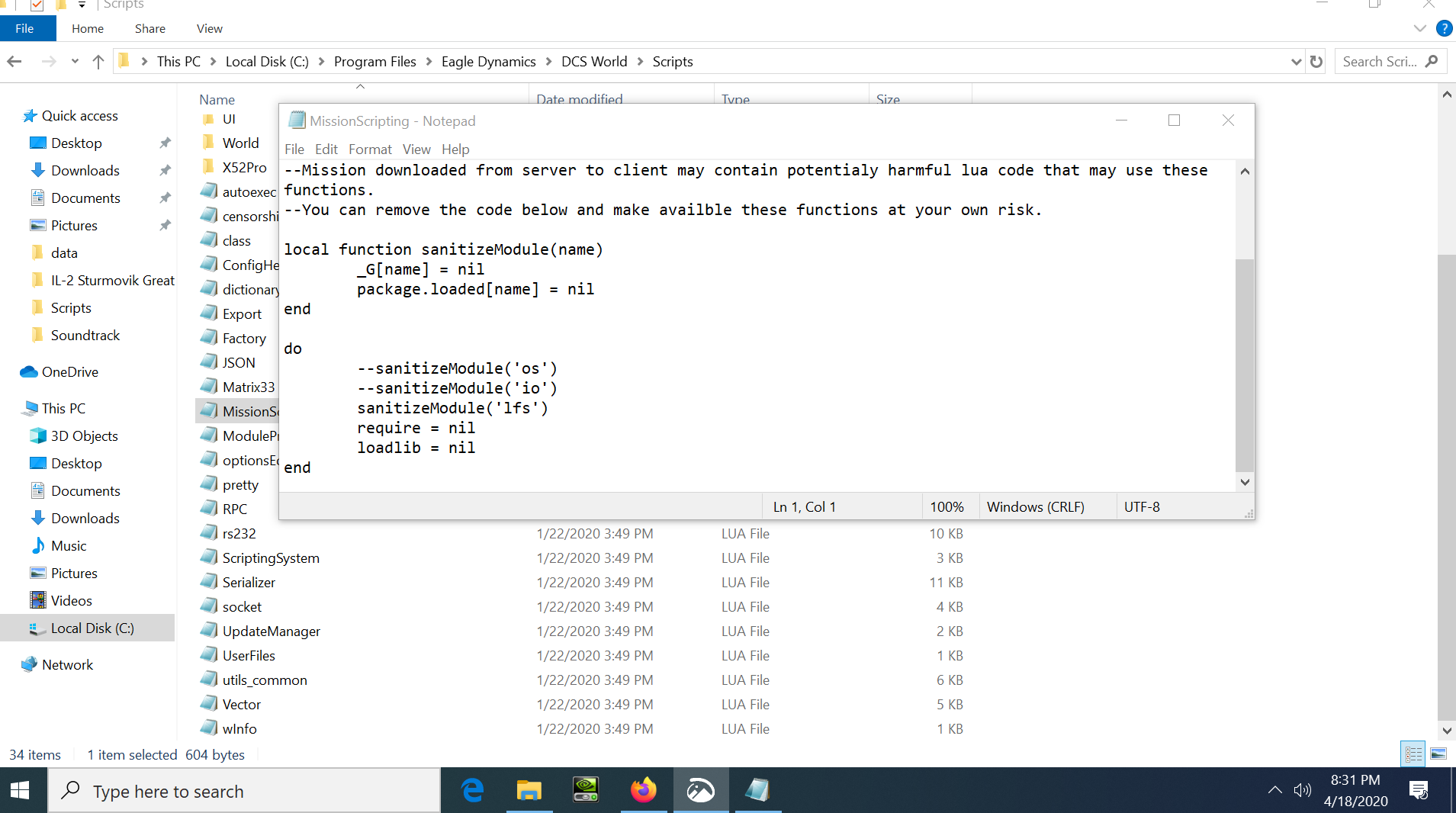Open Music folder in navigation pane
The height and width of the screenshot is (813, 1456).
tap(69, 546)
